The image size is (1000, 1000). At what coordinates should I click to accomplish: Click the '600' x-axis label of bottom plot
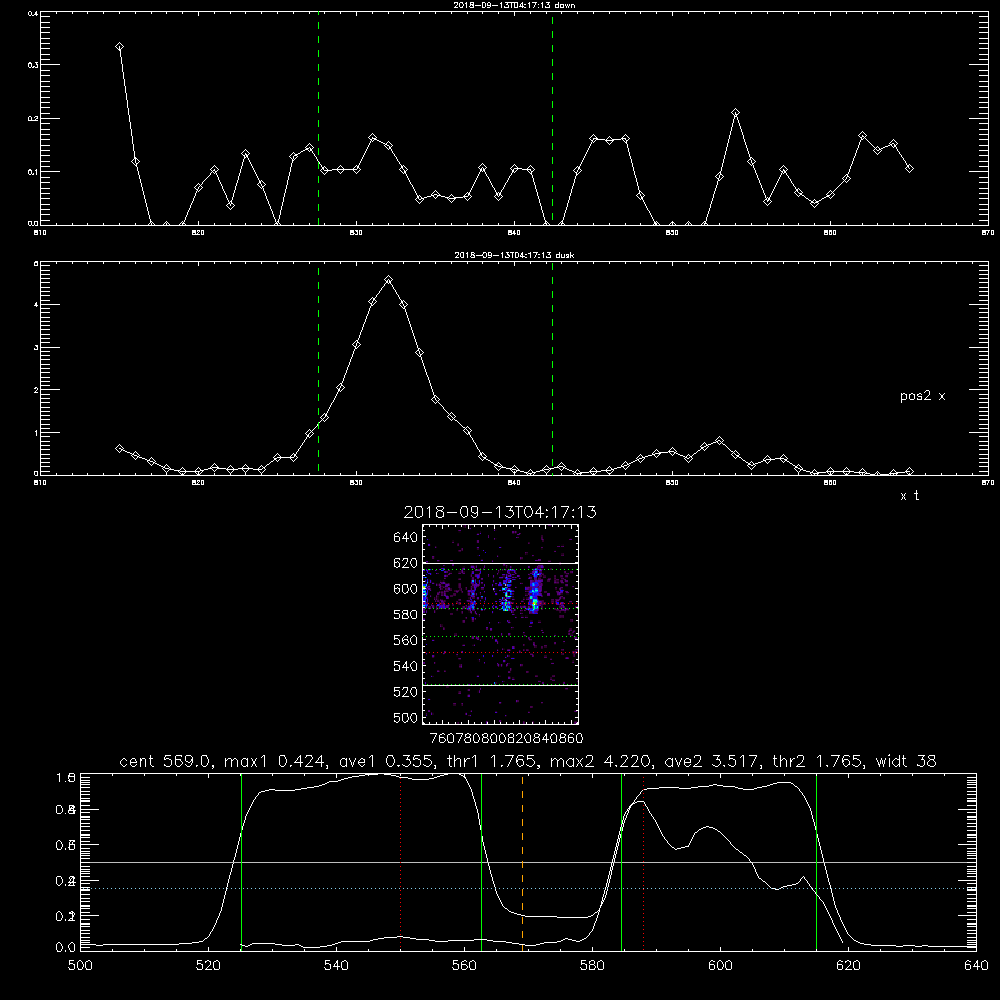pos(720,966)
